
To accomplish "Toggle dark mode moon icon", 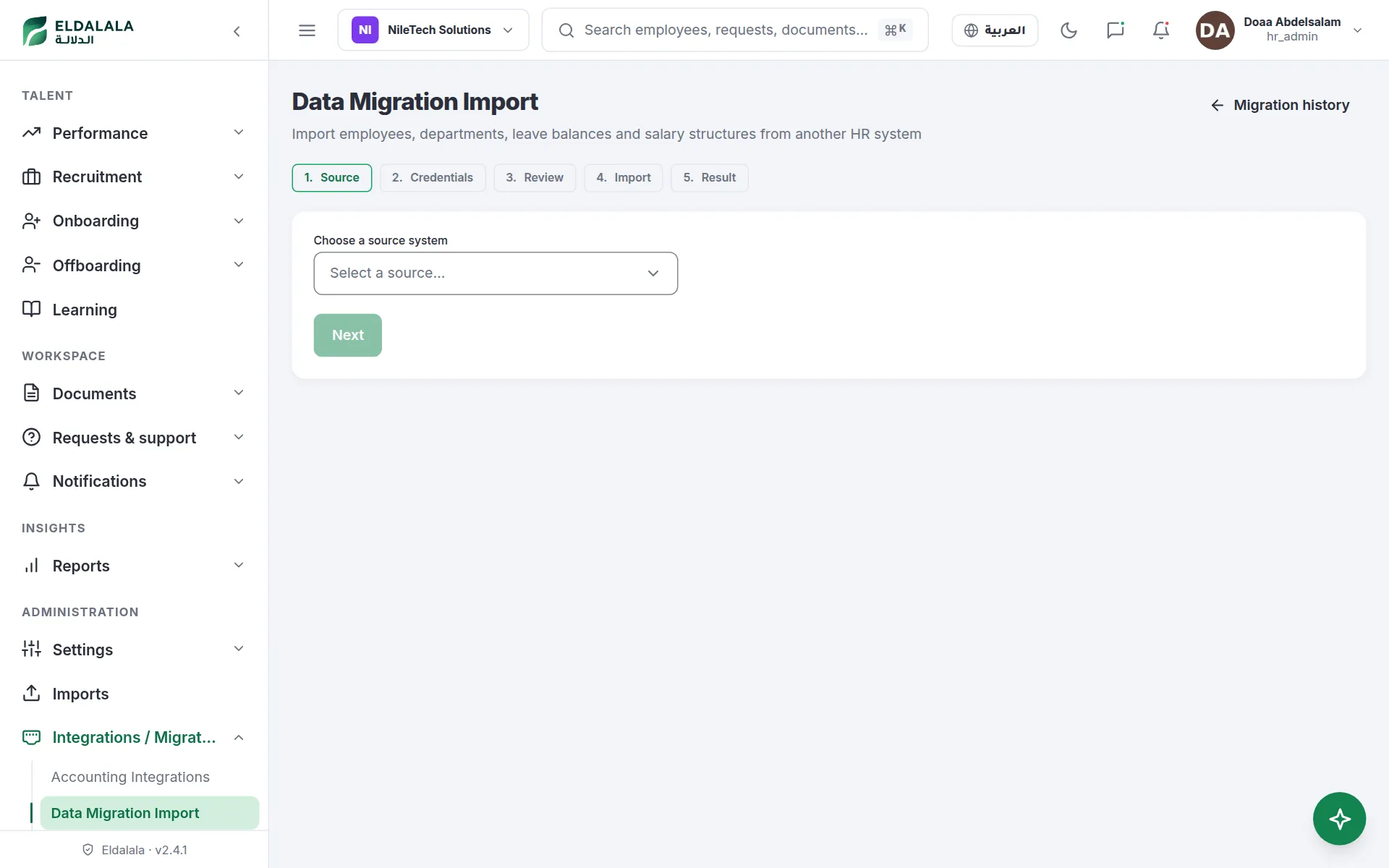I will tap(1069, 30).
